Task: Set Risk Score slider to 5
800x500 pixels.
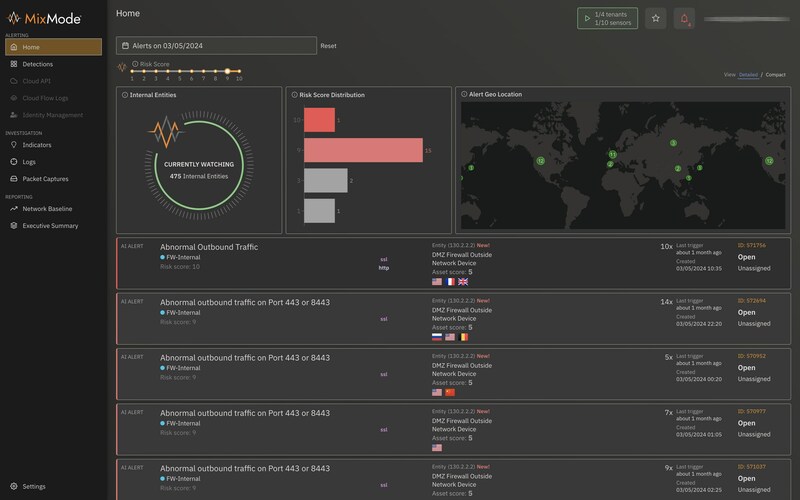Action: coord(180,71)
